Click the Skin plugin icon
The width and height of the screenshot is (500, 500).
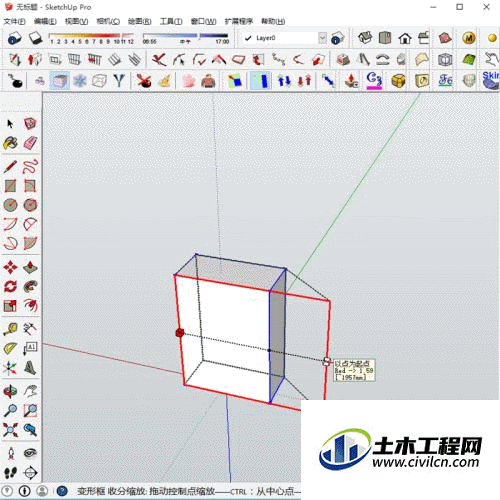pyautogui.click(x=491, y=81)
